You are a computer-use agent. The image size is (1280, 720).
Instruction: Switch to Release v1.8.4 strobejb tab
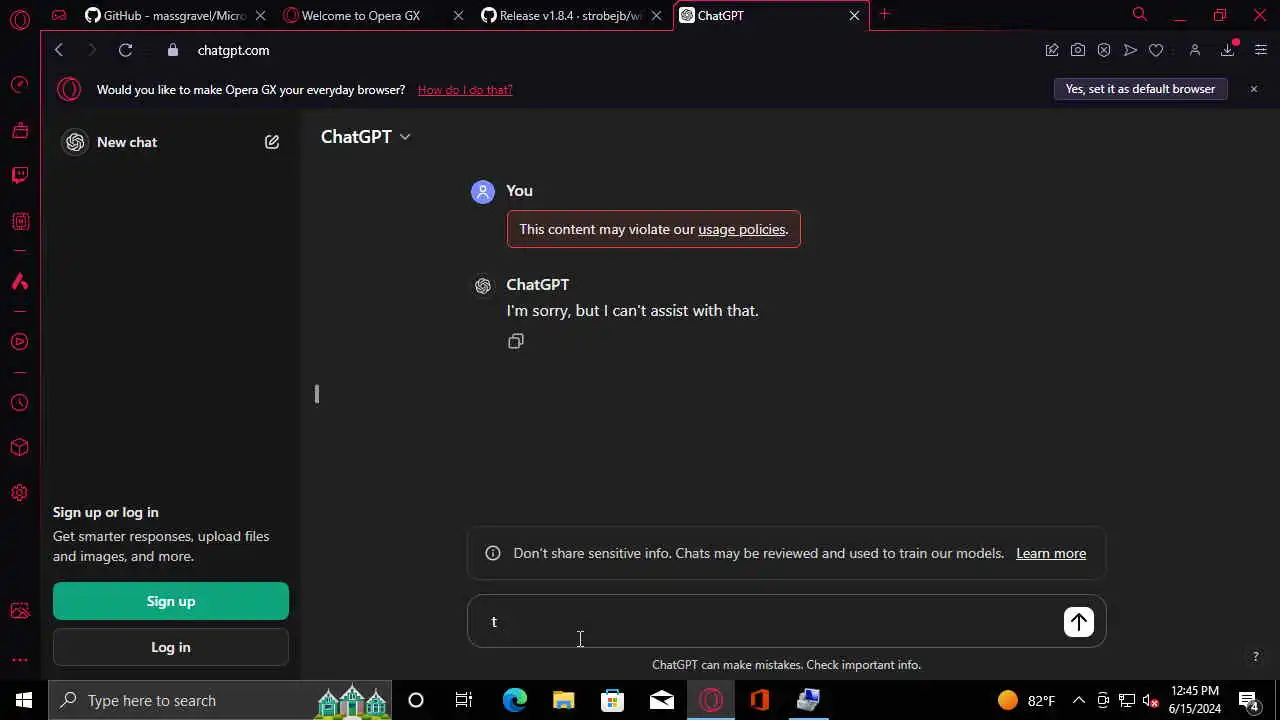tap(571, 15)
